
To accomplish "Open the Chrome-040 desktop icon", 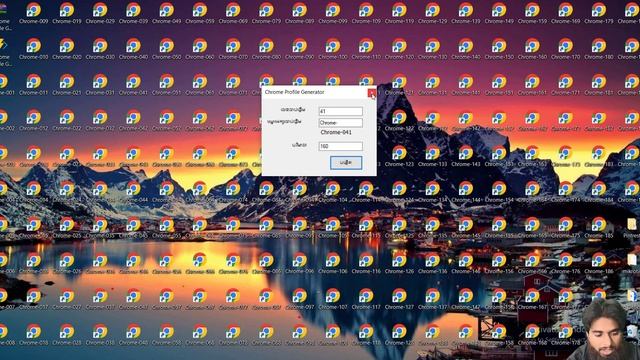I will (x=133, y=49).
